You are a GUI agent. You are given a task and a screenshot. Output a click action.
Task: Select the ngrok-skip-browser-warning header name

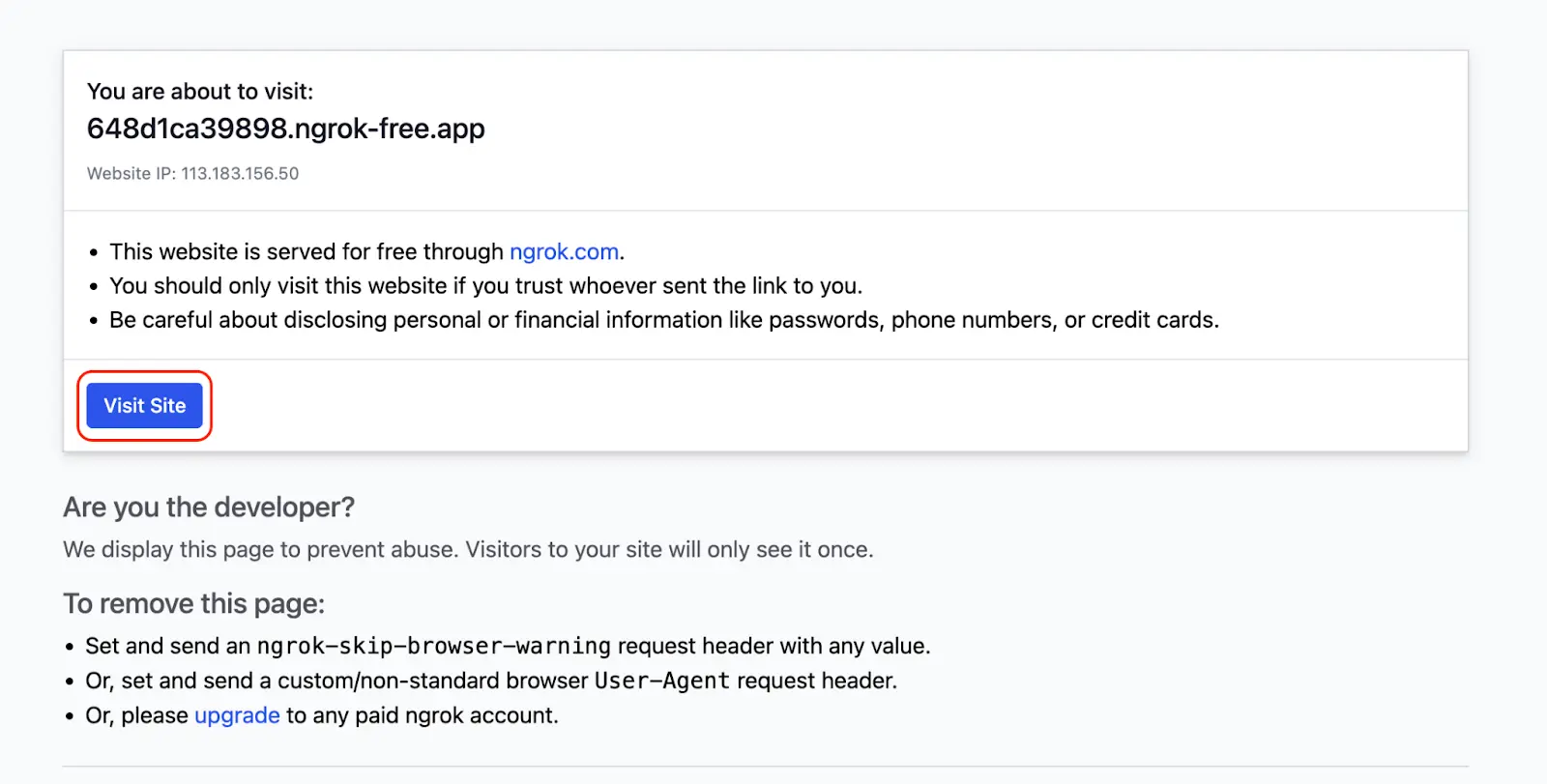tap(433, 646)
